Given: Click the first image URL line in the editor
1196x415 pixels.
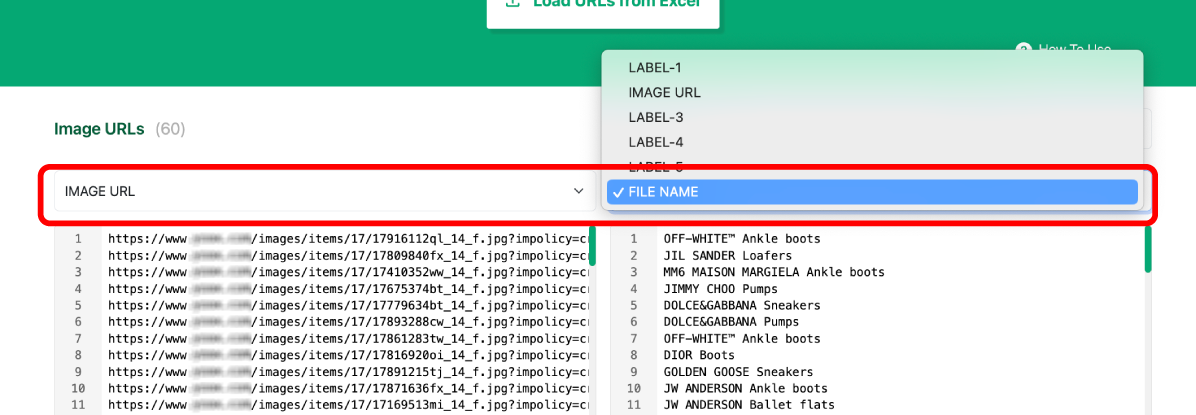Looking at the screenshot, I should pos(347,239).
